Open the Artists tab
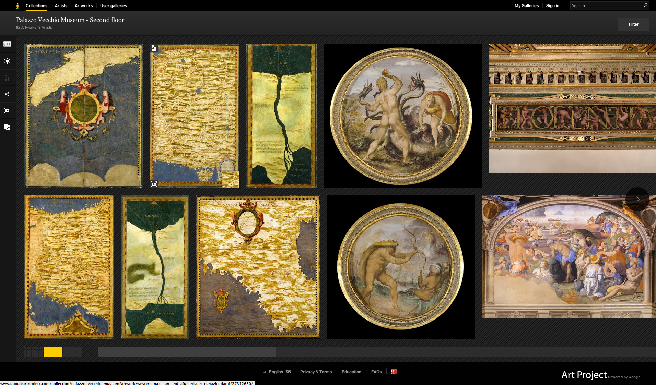This screenshot has height=385, width=656. pos(61,6)
